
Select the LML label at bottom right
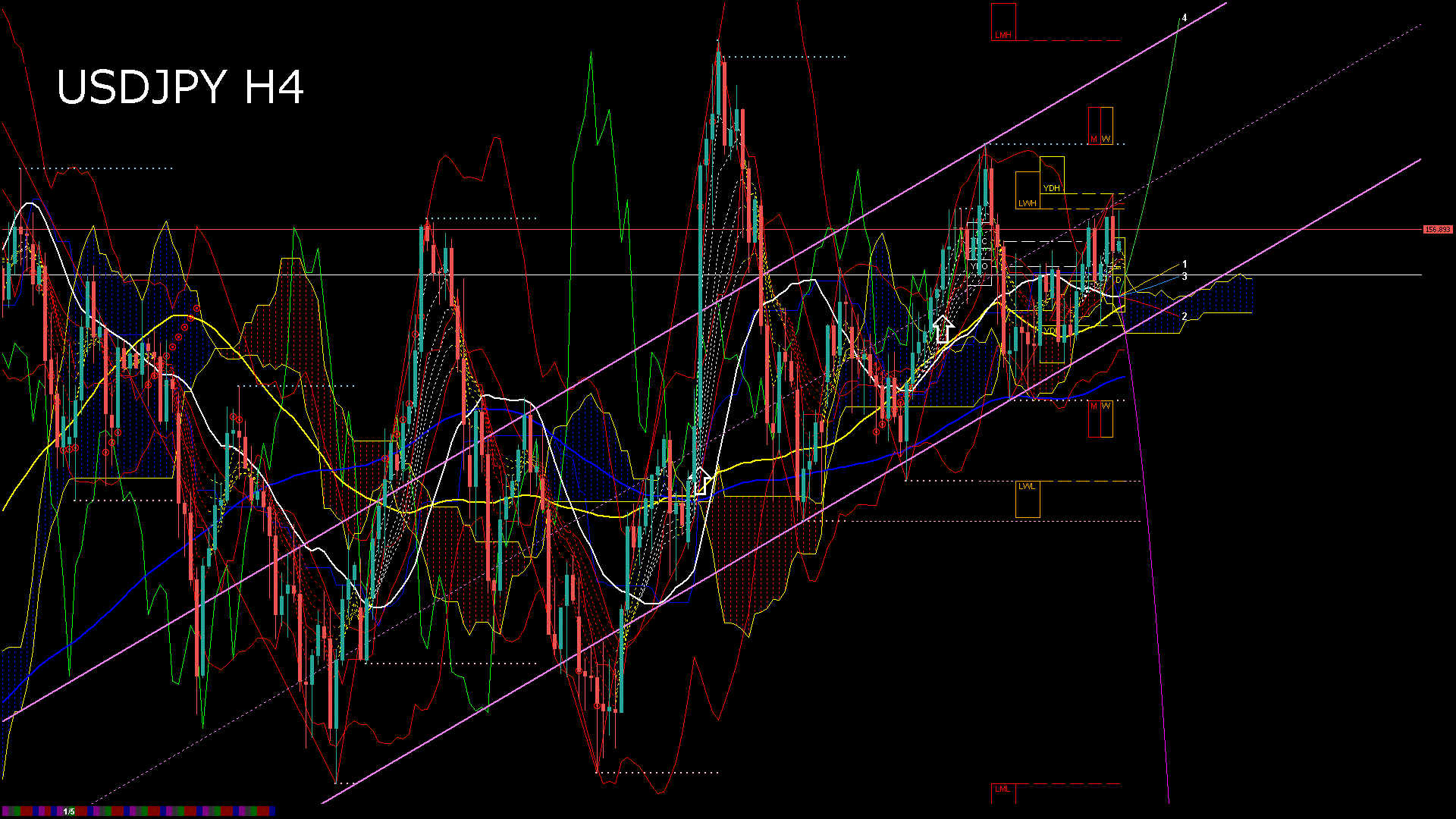click(1003, 790)
